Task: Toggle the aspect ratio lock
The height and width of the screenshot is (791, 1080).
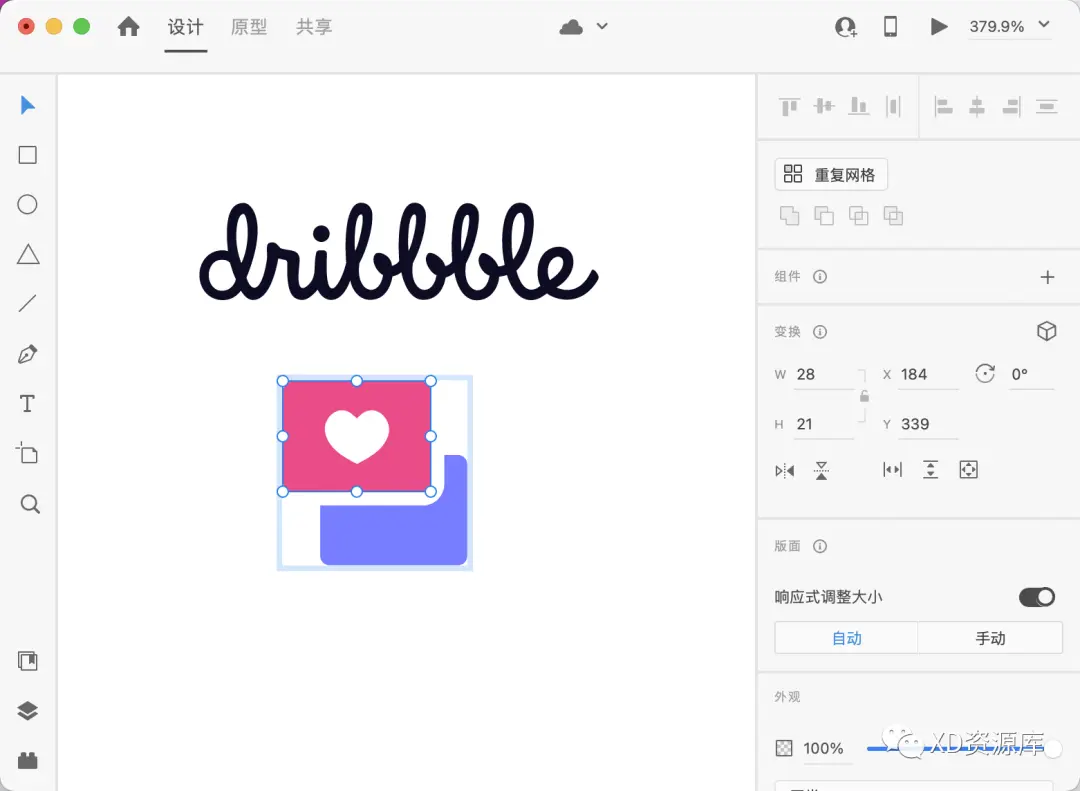Action: (864, 396)
